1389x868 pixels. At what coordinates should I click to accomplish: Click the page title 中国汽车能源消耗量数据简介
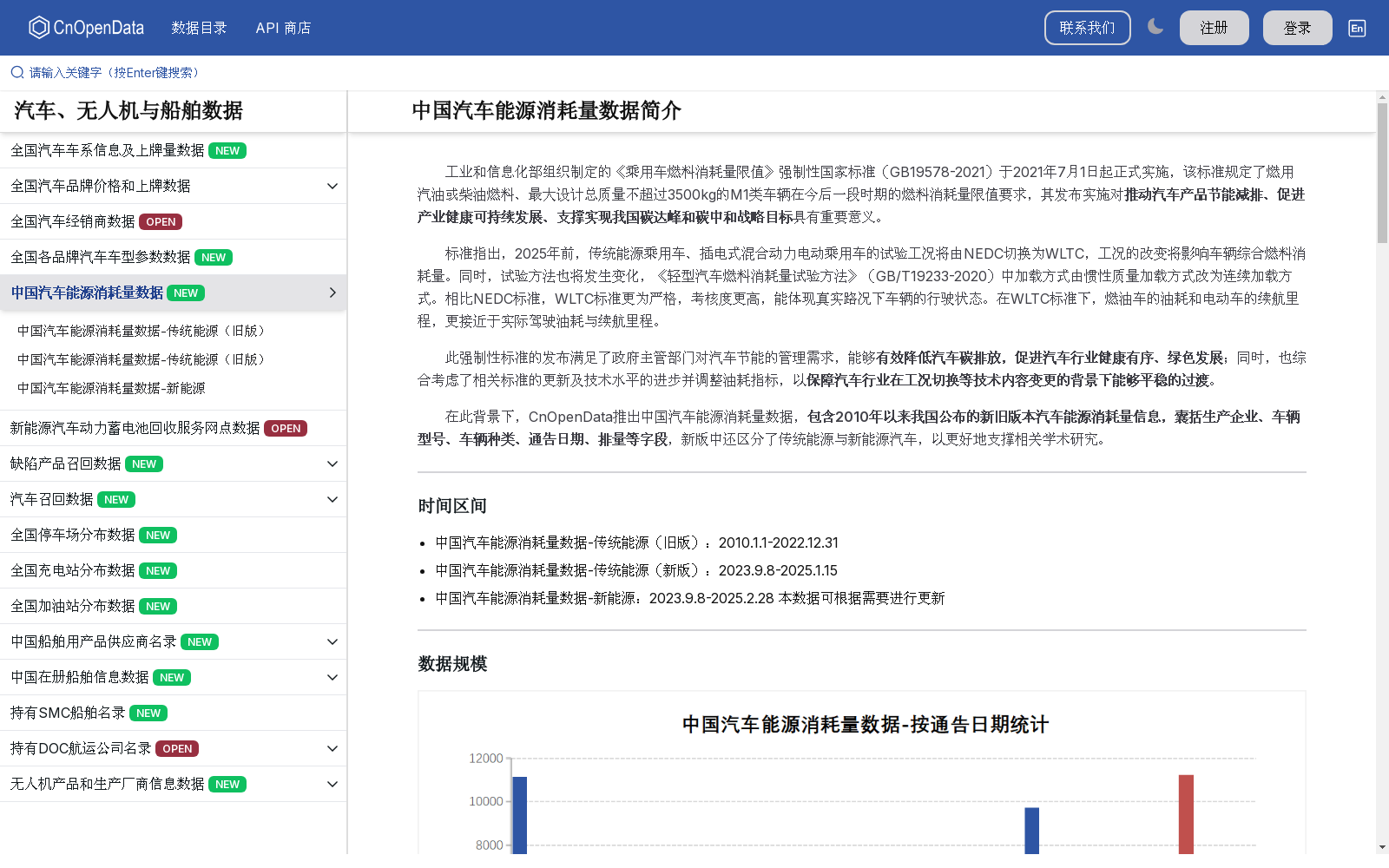coord(547,110)
